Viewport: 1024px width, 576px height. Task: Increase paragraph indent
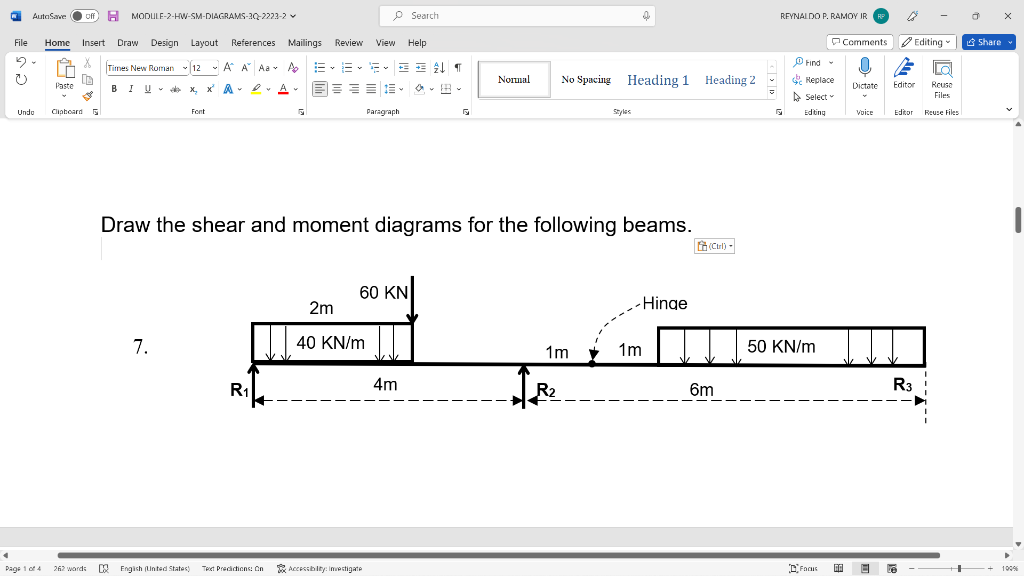pos(421,67)
